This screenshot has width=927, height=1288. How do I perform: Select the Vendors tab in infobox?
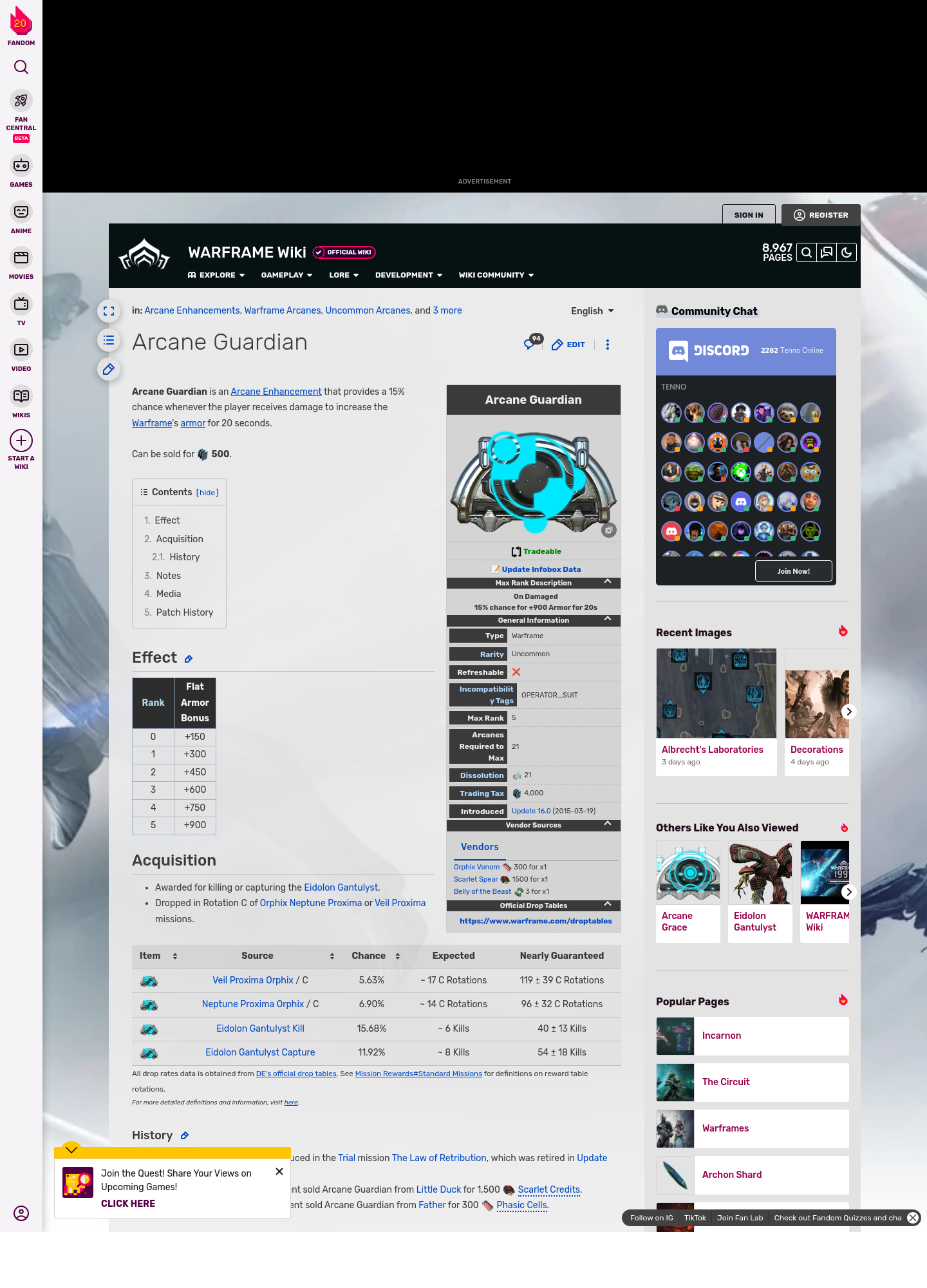tap(480, 847)
